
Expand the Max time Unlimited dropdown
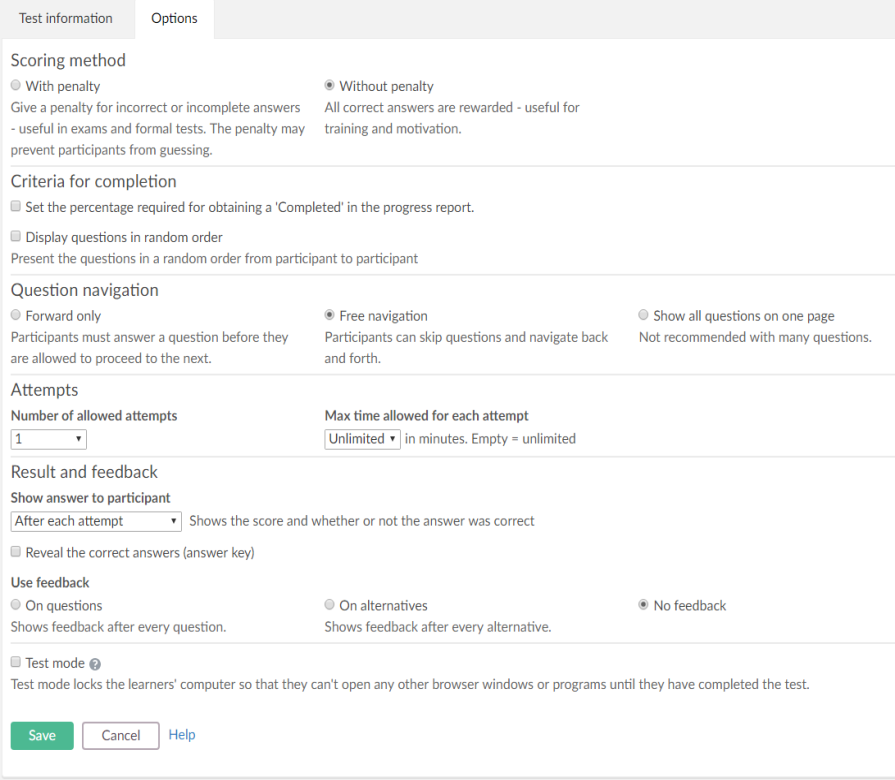coord(362,439)
